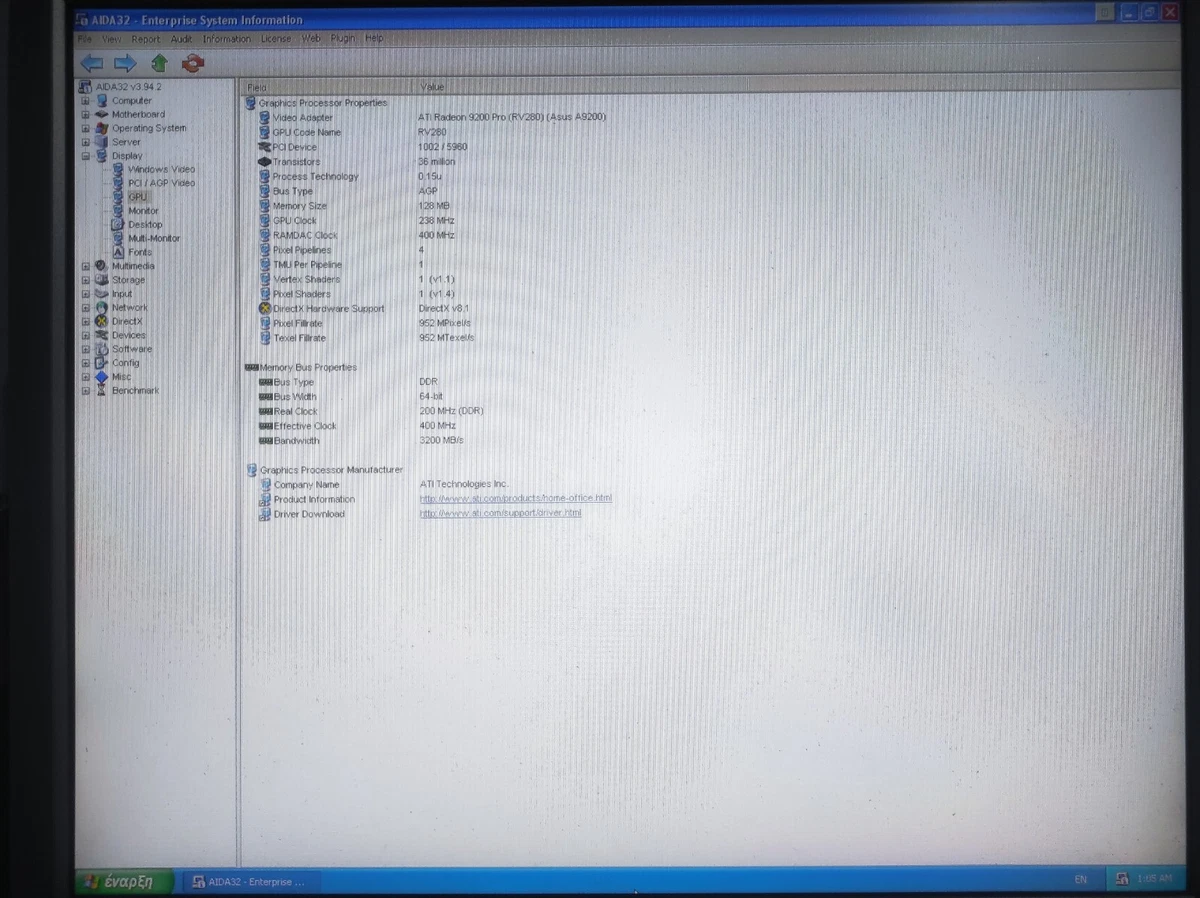Viewport: 1200px width, 898px height.
Task: Click the Bandwidth row memory icon
Action: (x=265, y=440)
